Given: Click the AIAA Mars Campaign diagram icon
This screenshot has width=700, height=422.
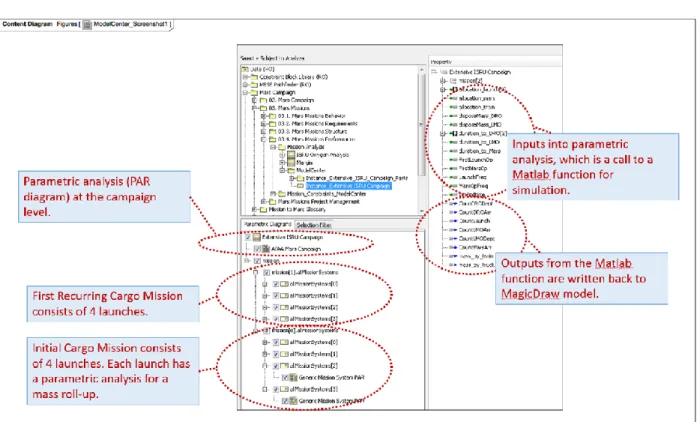Looking at the screenshot, I should 267,249.
